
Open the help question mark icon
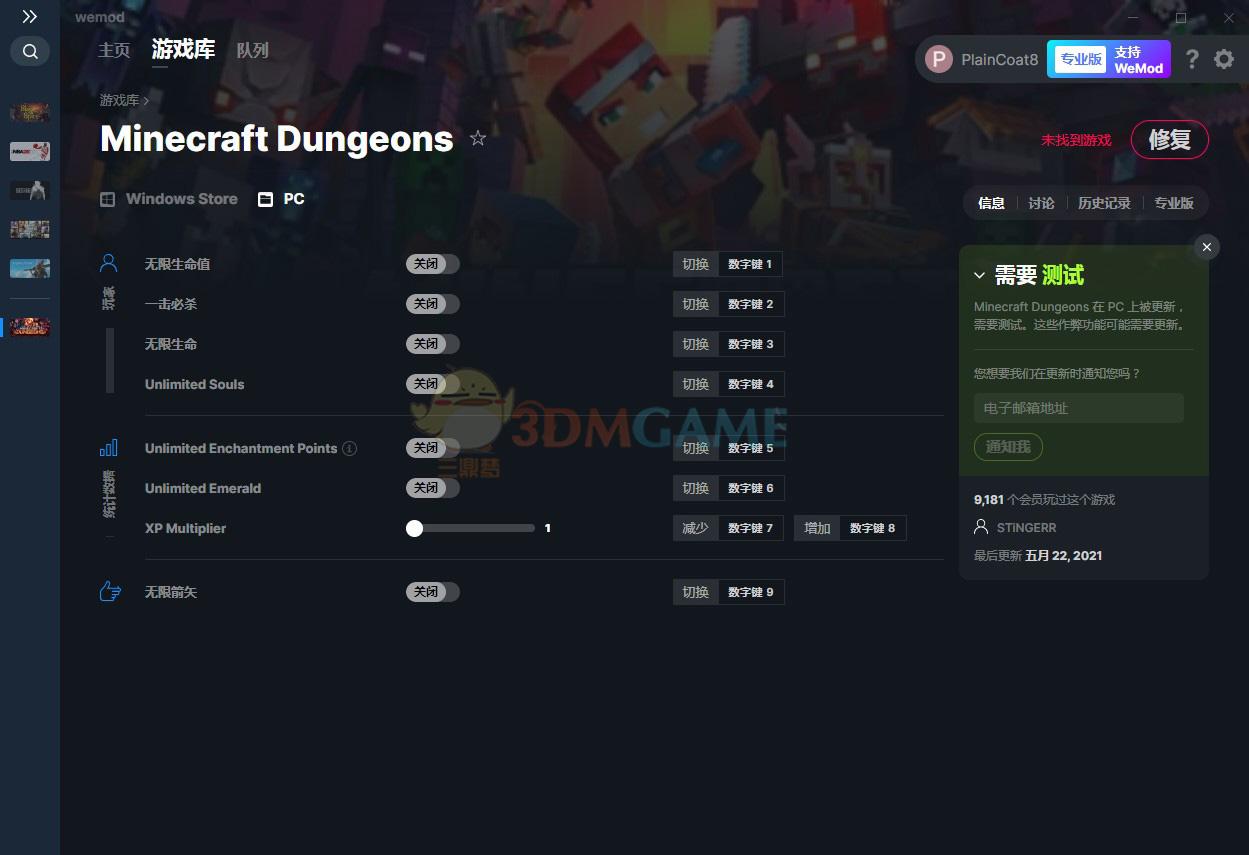[x=1191, y=60]
